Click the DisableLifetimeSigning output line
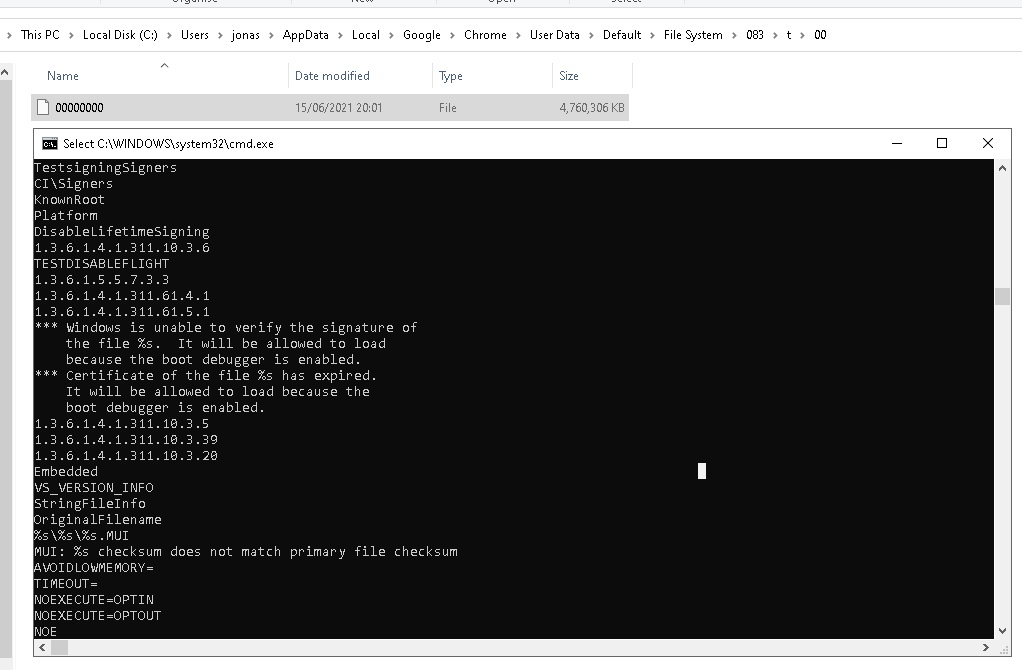This screenshot has width=1022, height=670. pyautogui.click(x=121, y=231)
